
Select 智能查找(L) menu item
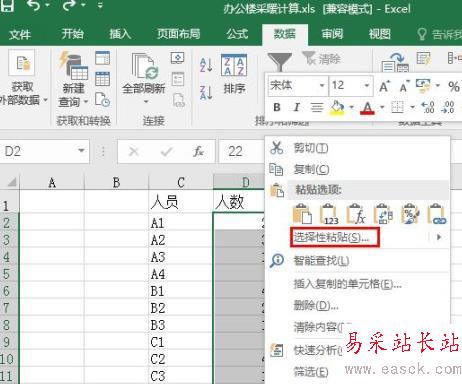point(358,260)
